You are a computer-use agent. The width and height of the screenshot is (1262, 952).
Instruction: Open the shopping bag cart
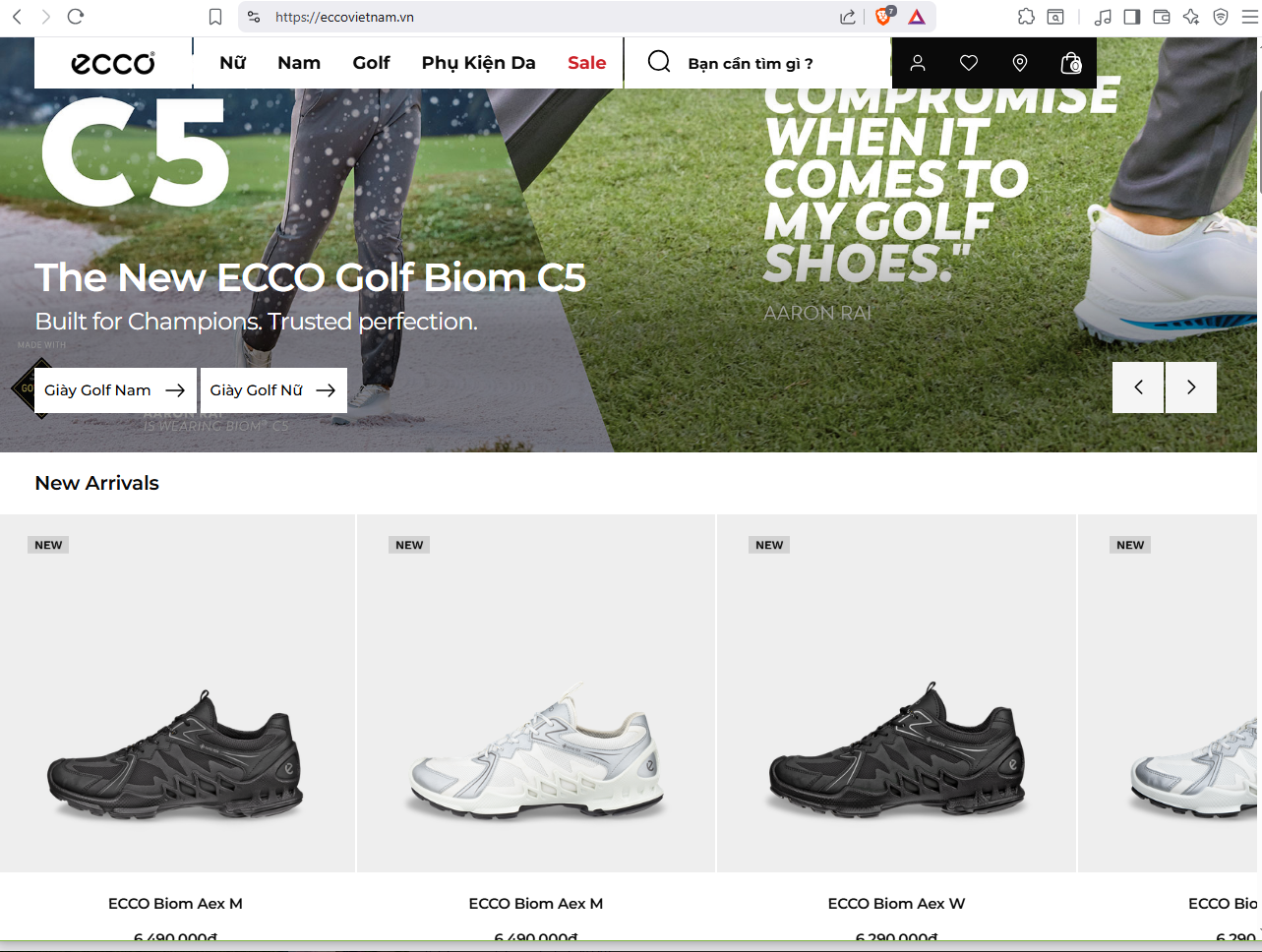pos(1071,63)
